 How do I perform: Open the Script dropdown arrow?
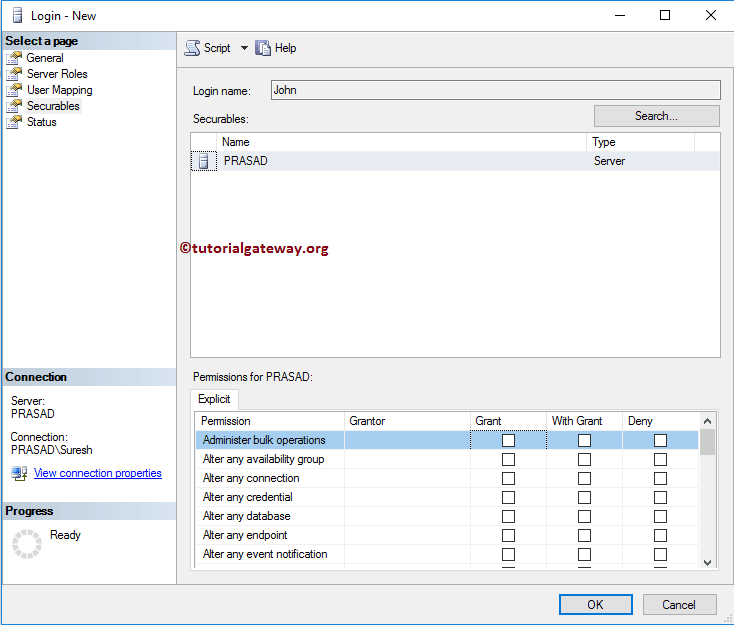point(244,48)
